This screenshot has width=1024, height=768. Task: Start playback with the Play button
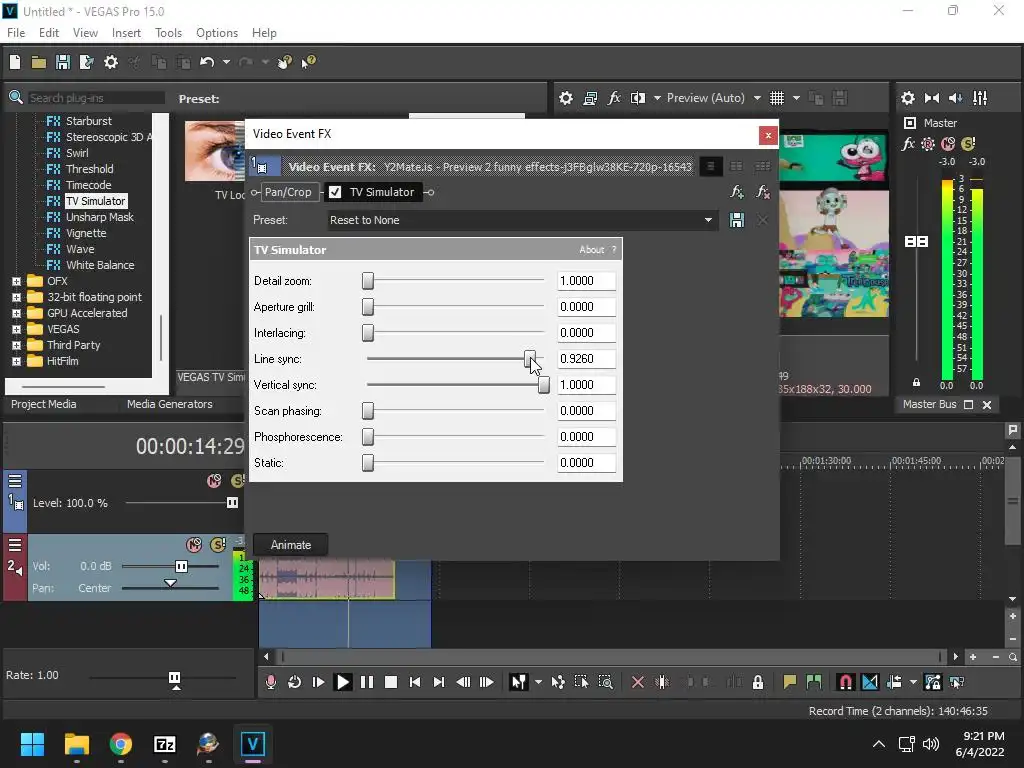tap(342, 682)
